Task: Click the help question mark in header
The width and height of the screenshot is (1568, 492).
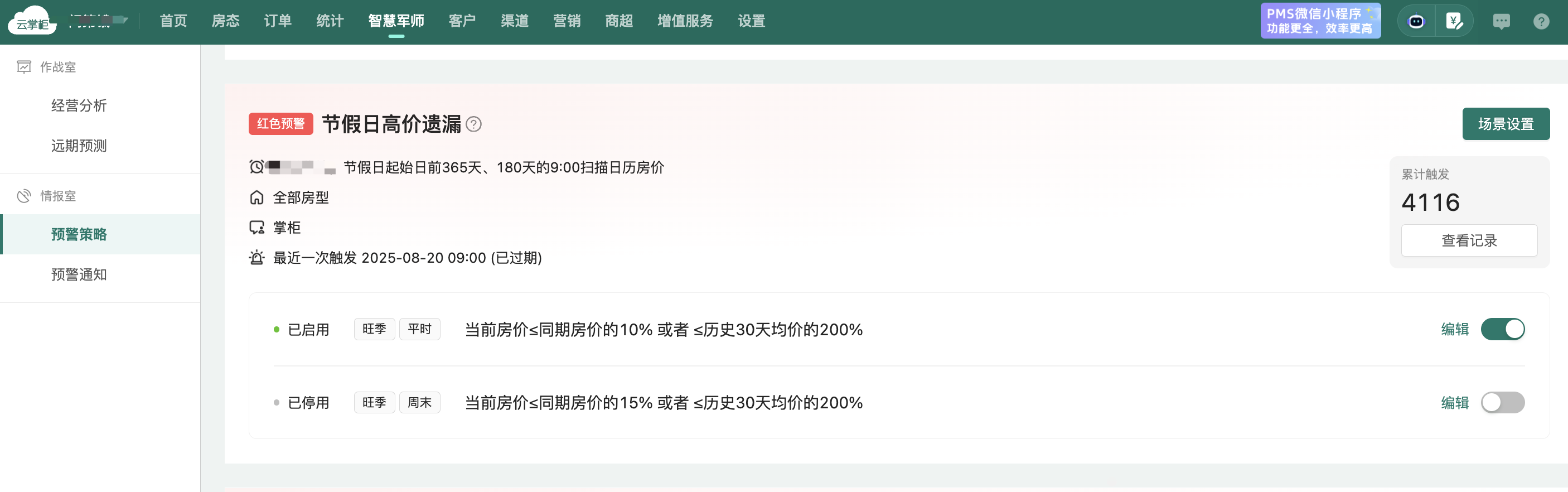Action: [x=1541, y=22]
